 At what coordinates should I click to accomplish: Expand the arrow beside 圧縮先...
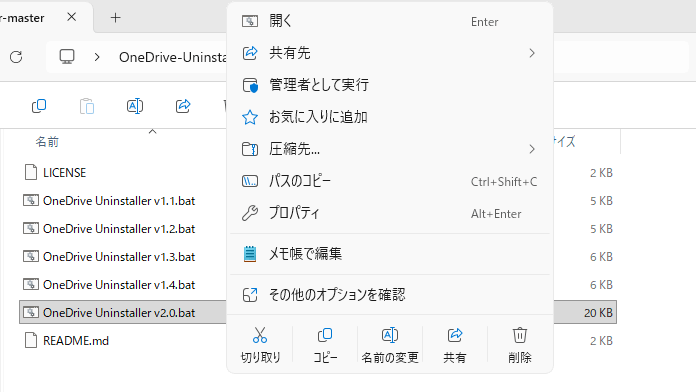click(x=532, y=149)
